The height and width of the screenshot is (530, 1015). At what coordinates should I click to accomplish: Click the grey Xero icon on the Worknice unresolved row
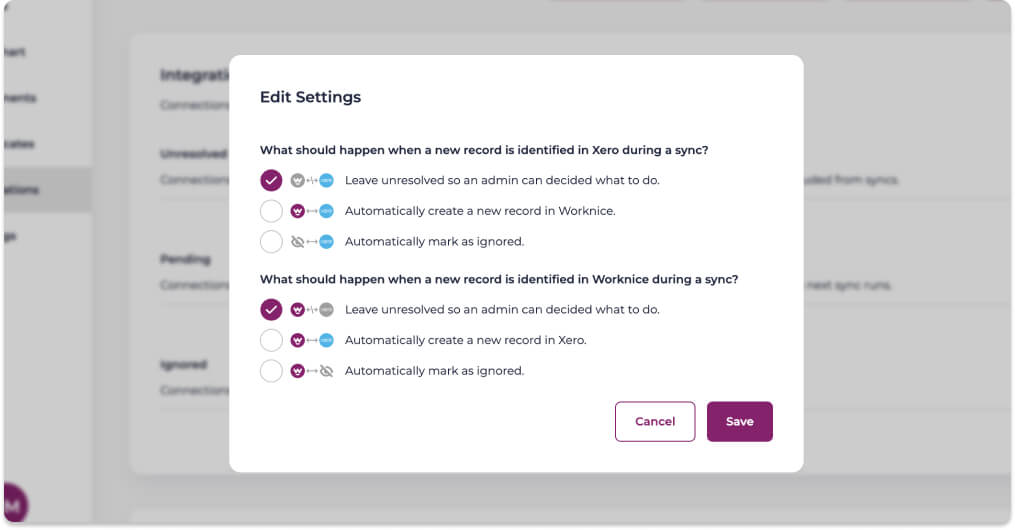point(326,310)
